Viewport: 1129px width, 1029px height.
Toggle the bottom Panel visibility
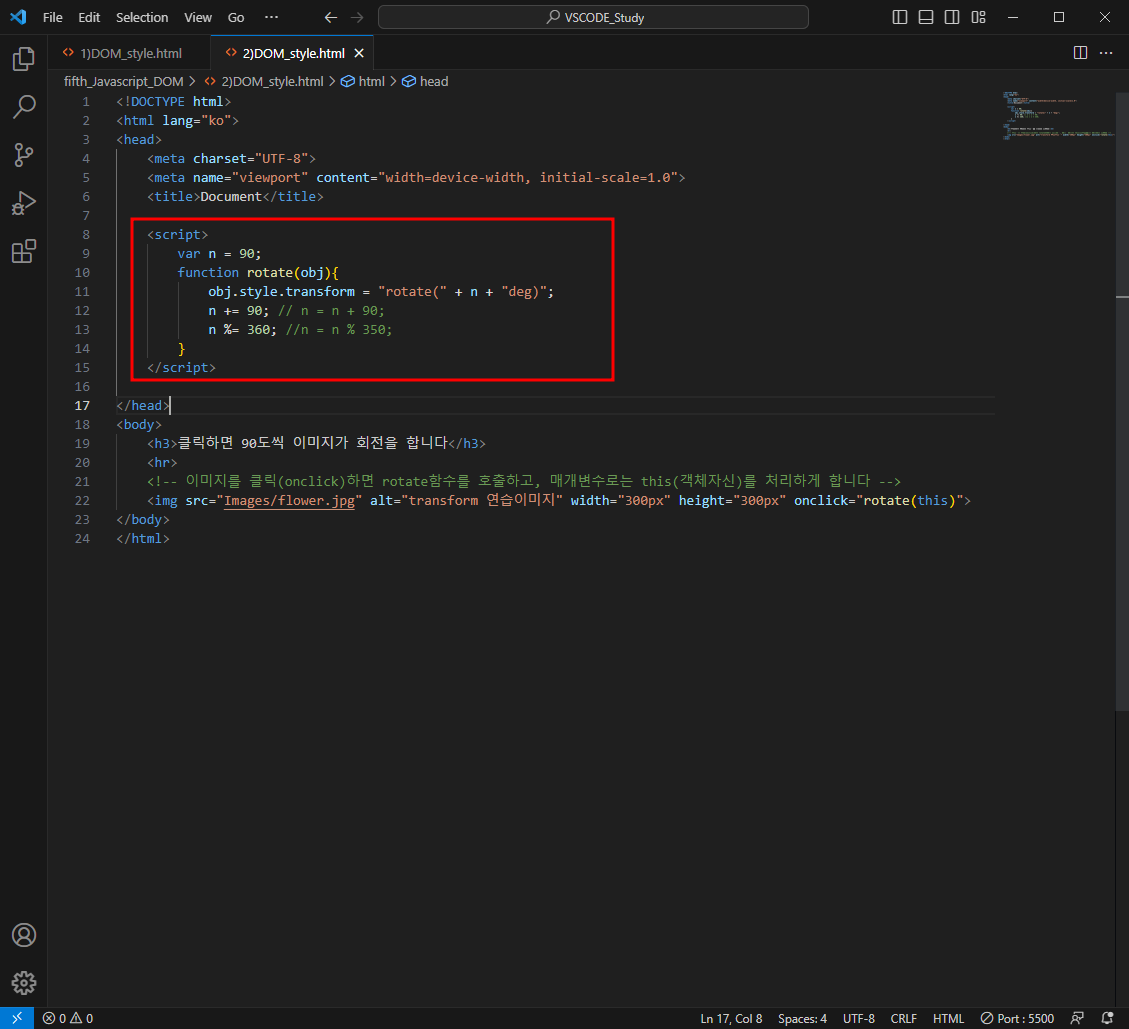coord(926,17)
